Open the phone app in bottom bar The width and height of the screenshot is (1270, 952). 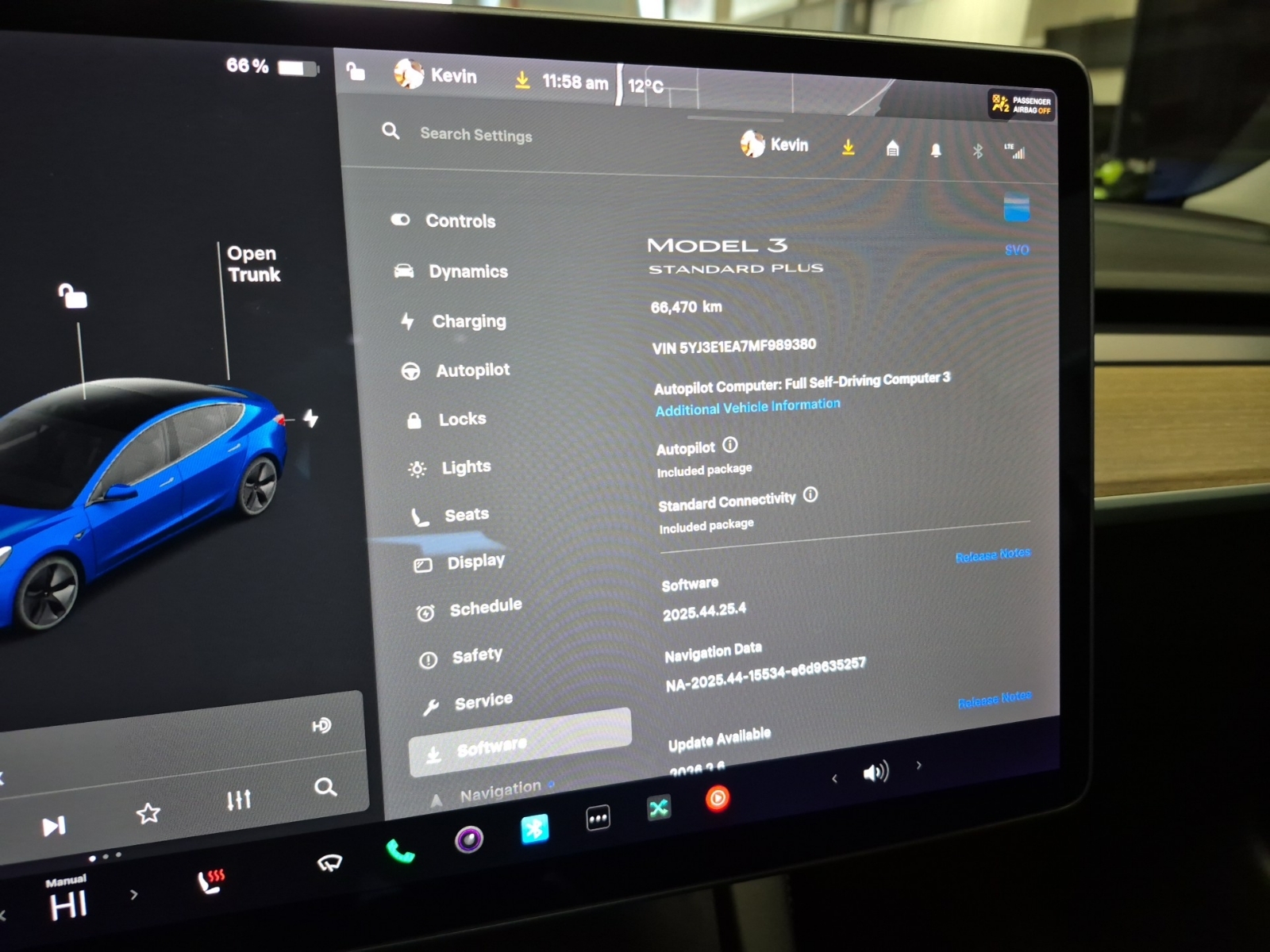pos(401,851)
